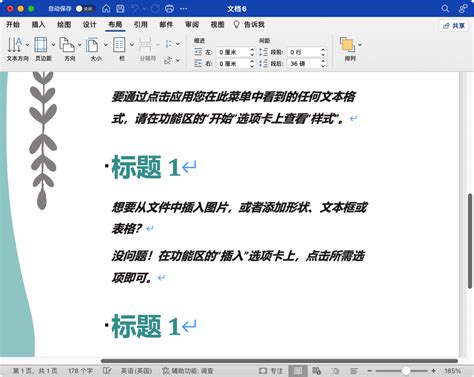Open the 绘图 tab
Image resolution: width=474 pixels, height=377 pixels.
pos(64,25)
